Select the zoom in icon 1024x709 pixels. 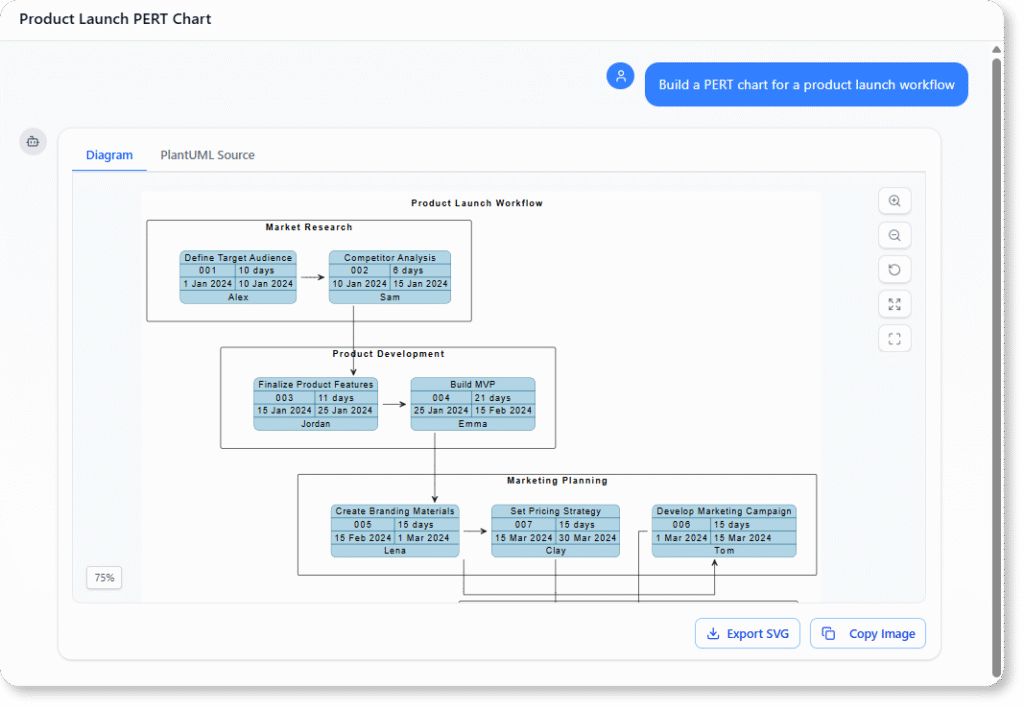coord(894,200)
